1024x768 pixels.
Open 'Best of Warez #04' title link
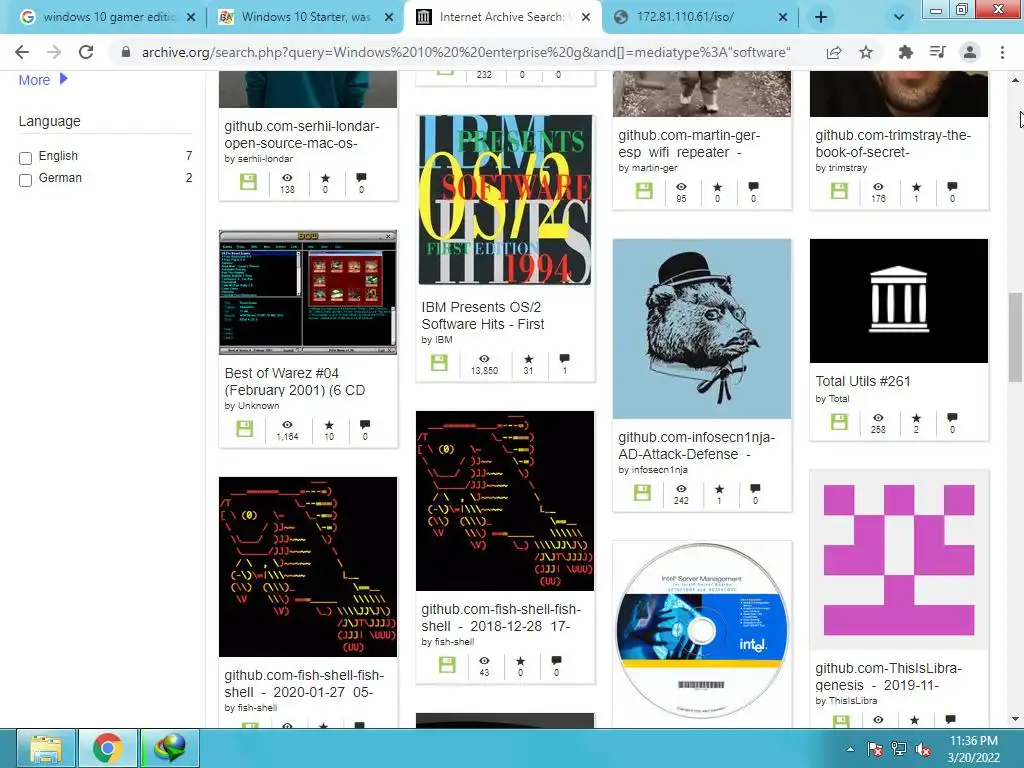pos(295,381)
